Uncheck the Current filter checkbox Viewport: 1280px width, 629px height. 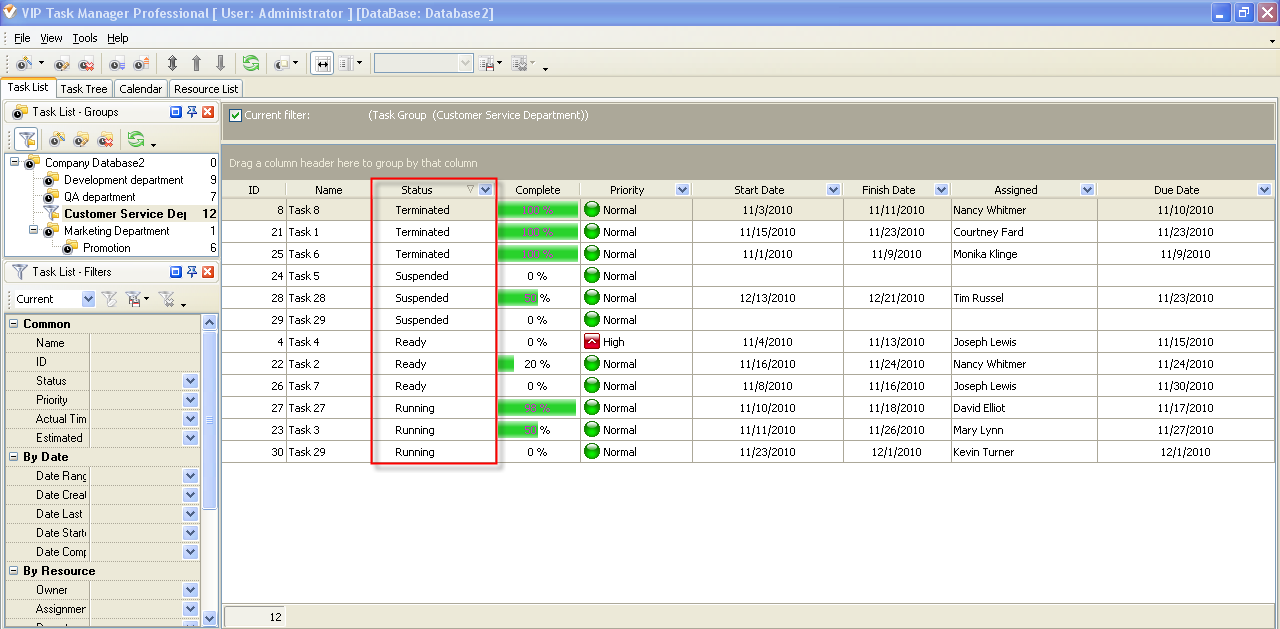(x=235, y=115)
